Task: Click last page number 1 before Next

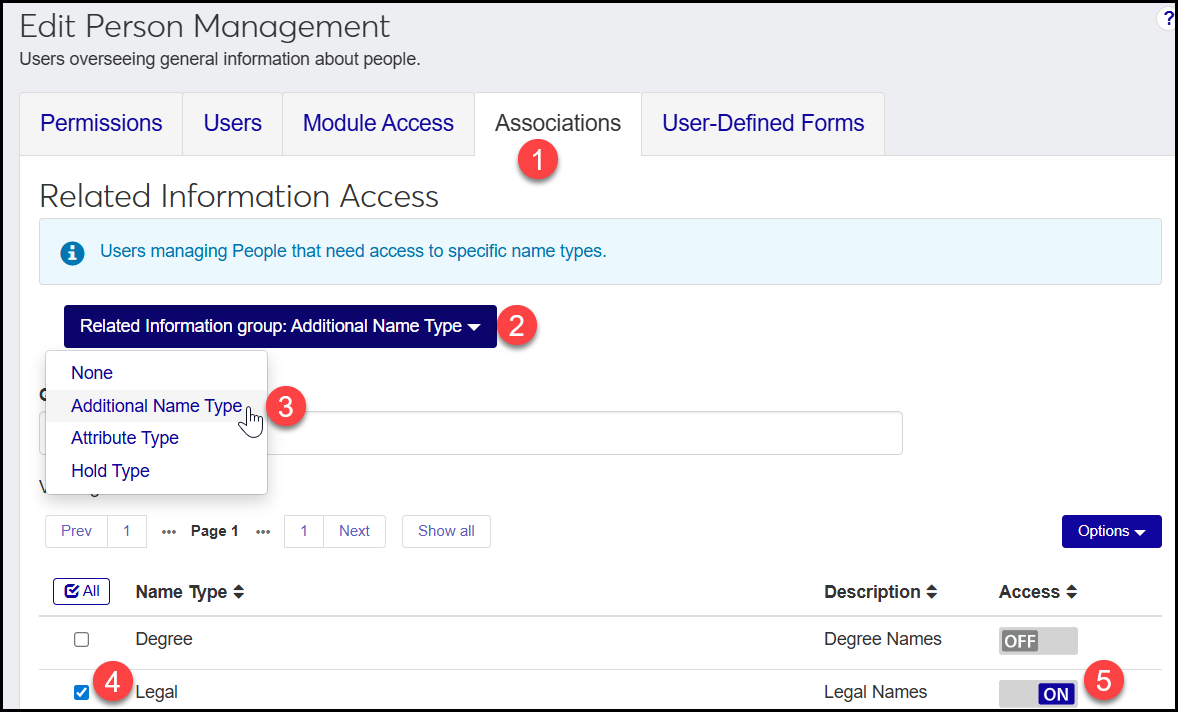Action: pos(304,531)
